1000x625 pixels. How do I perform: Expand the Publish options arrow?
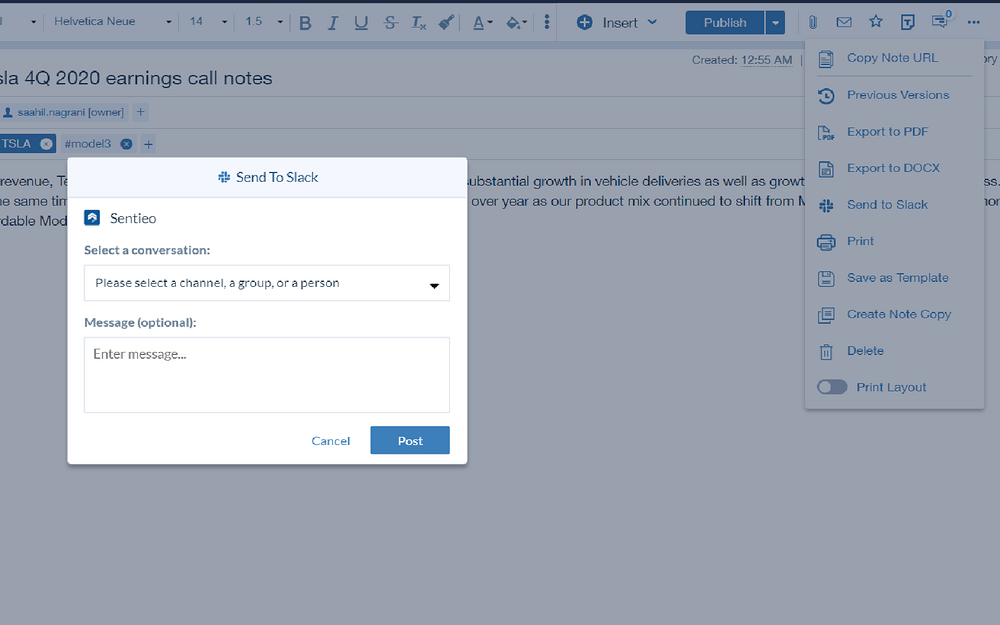(x=775, y=23)
